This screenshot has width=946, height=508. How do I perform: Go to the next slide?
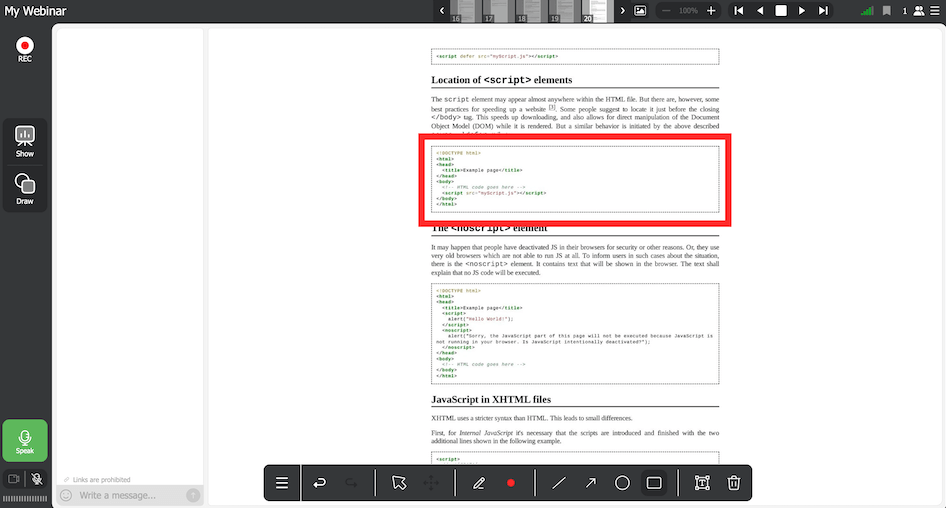coord(802,11)
